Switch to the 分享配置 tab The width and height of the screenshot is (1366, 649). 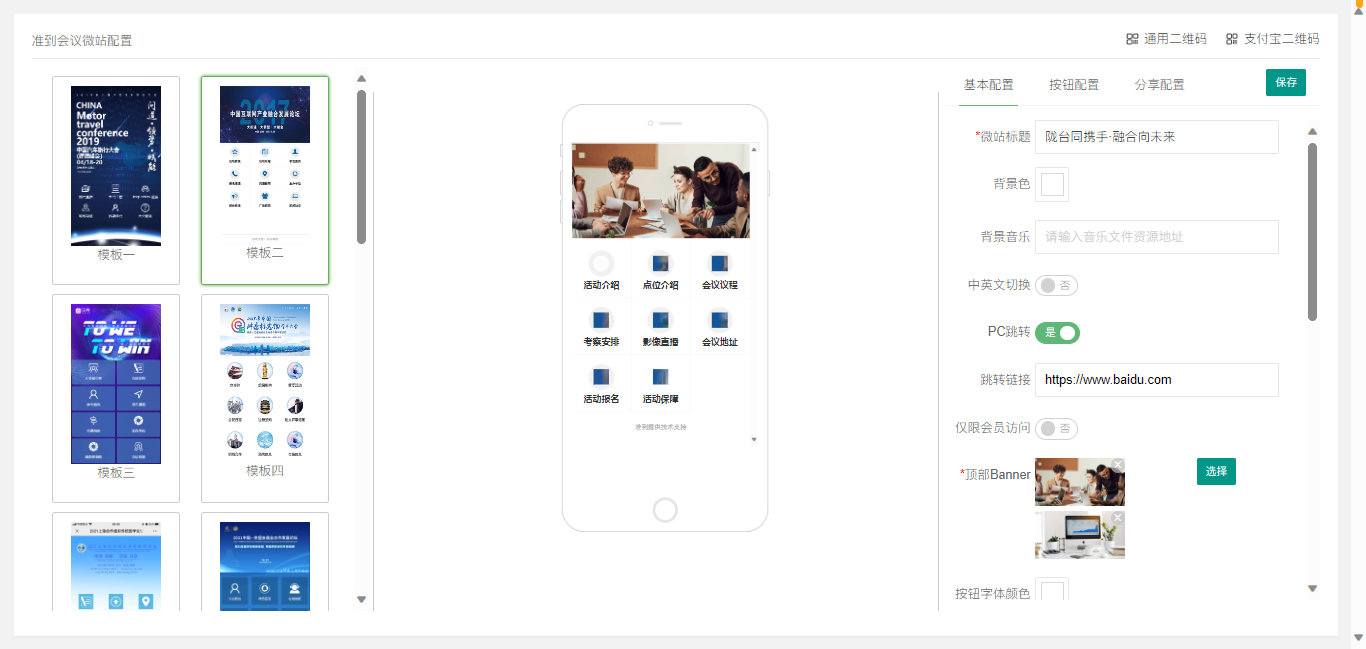tap(1159, 85)
